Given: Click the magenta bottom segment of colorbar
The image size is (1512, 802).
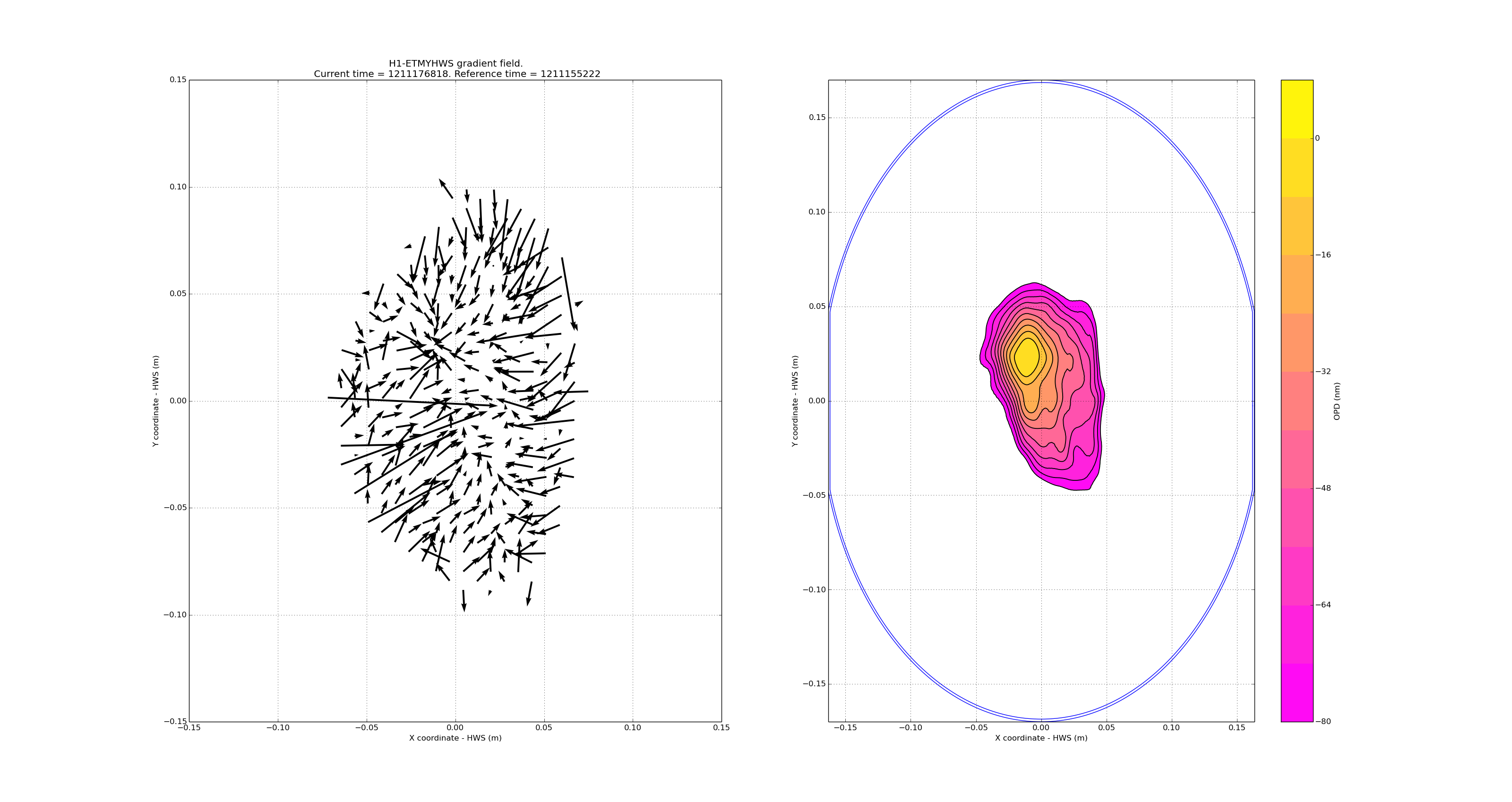Looking at the screenshot, I should click(1297, 692).
